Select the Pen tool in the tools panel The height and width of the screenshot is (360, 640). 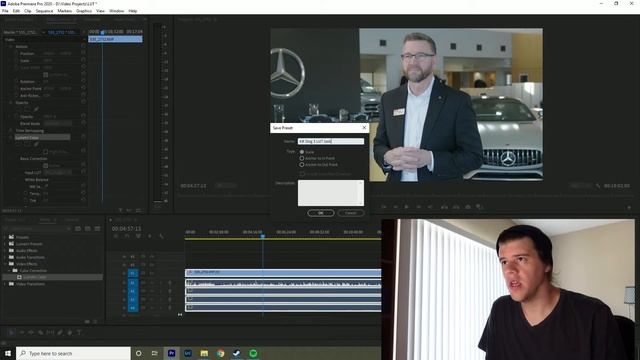tap(60, 332)
